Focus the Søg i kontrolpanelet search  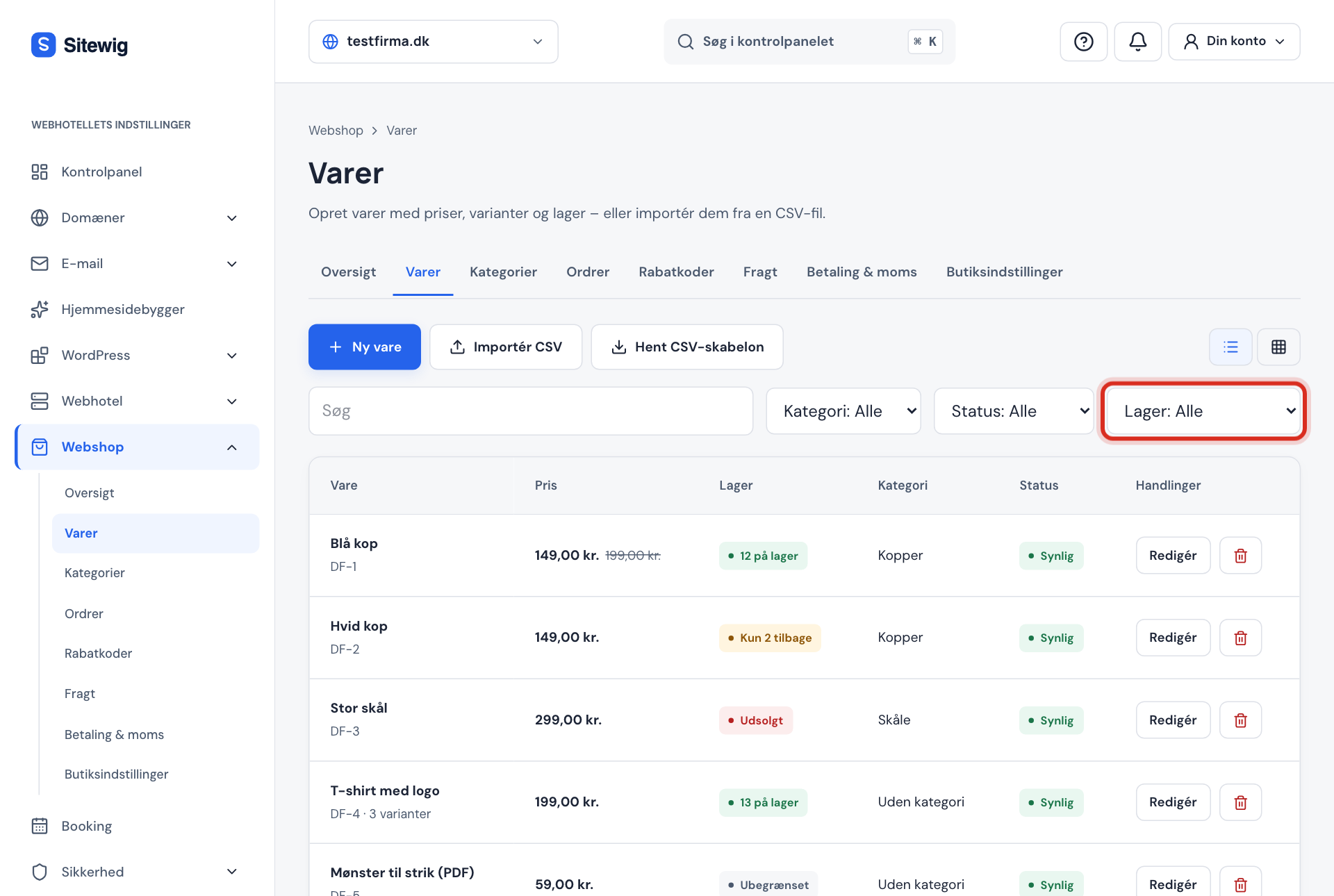(809, 42)
